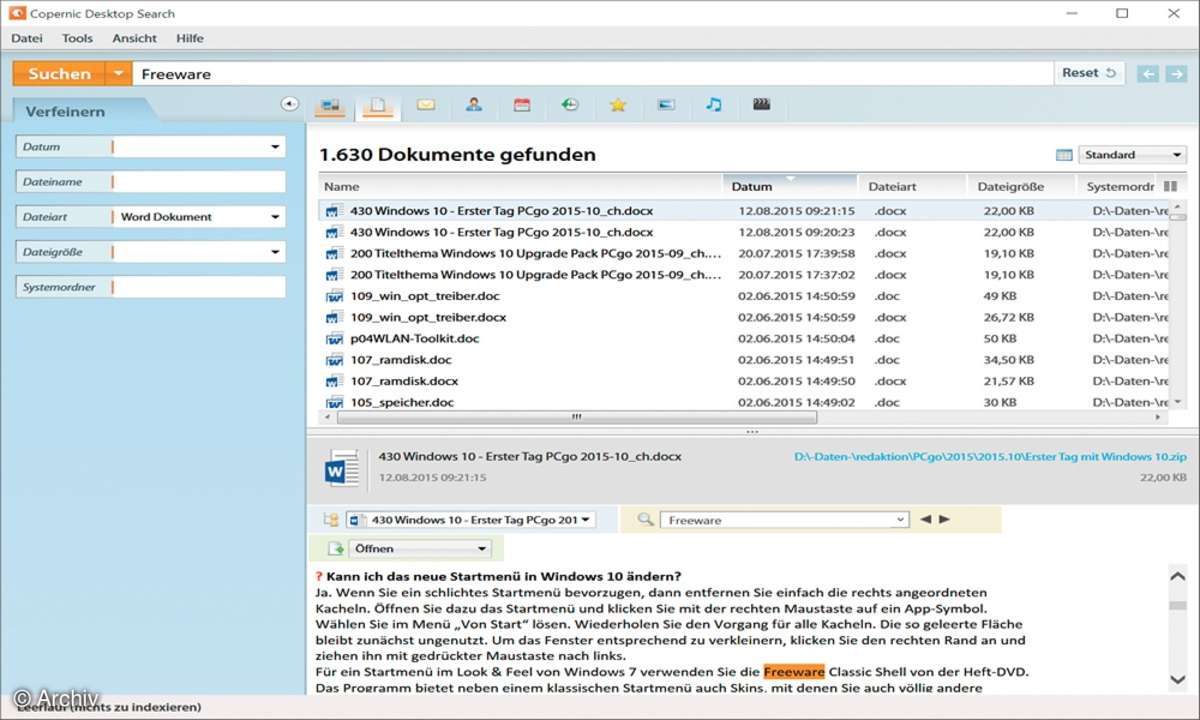Sort results by Dateiart column
This screenshot has width=1200, height=720.
click(x=912, y=186)
